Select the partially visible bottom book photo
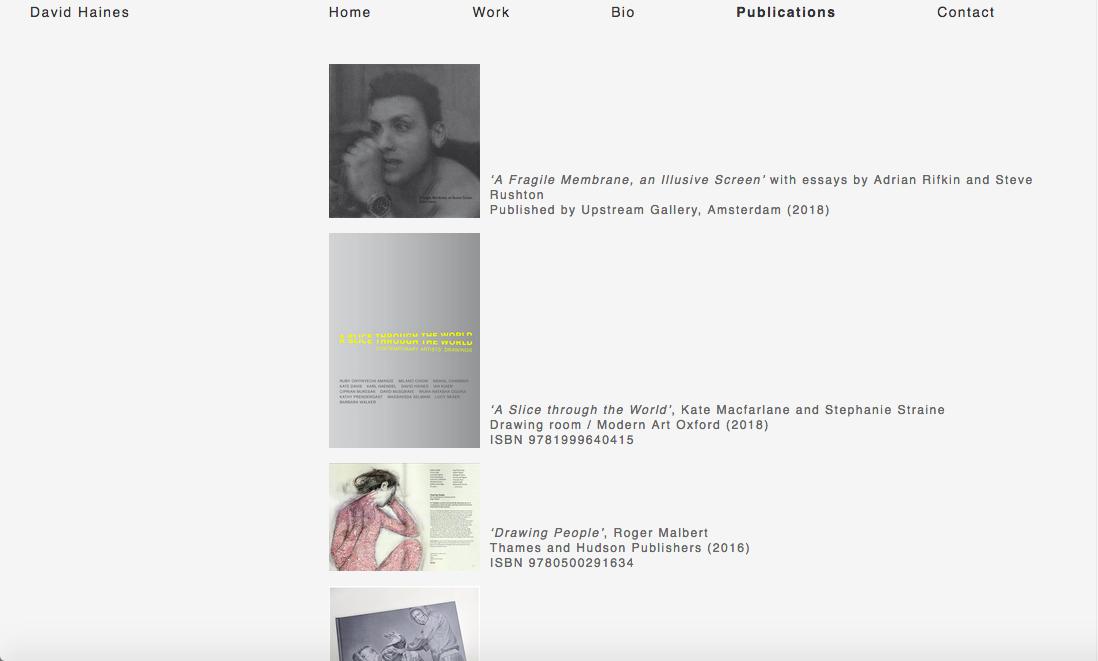 (x=404, y=624)
